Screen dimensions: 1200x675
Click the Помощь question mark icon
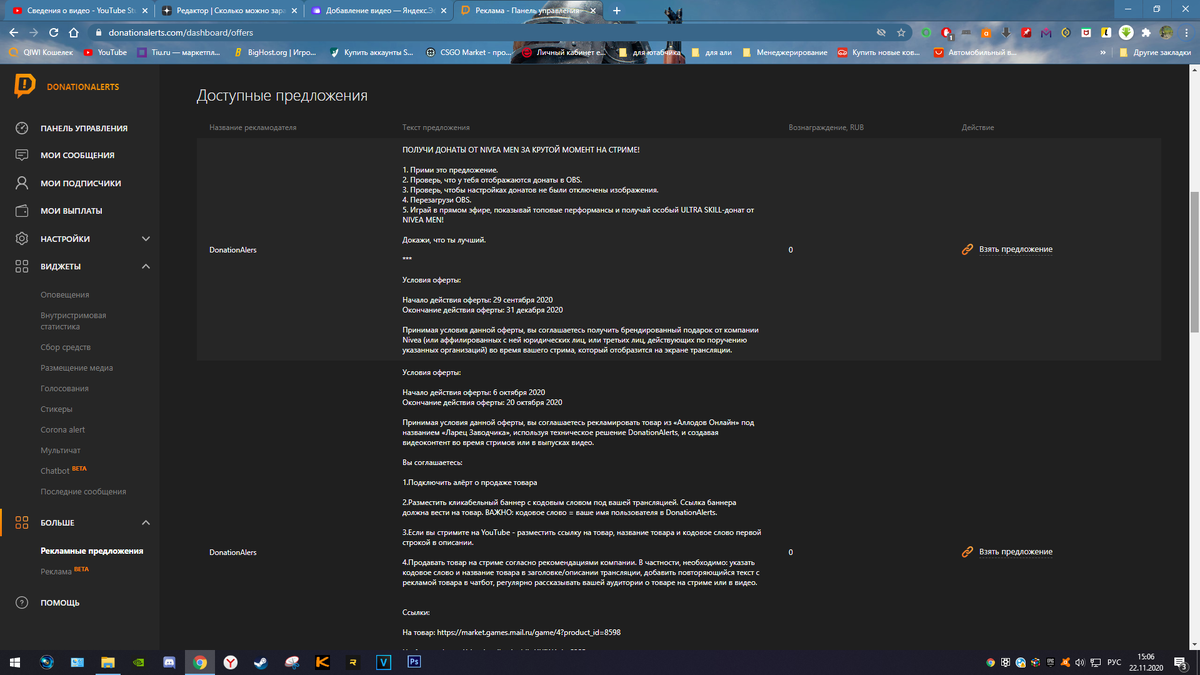click(x=22, y=603)
